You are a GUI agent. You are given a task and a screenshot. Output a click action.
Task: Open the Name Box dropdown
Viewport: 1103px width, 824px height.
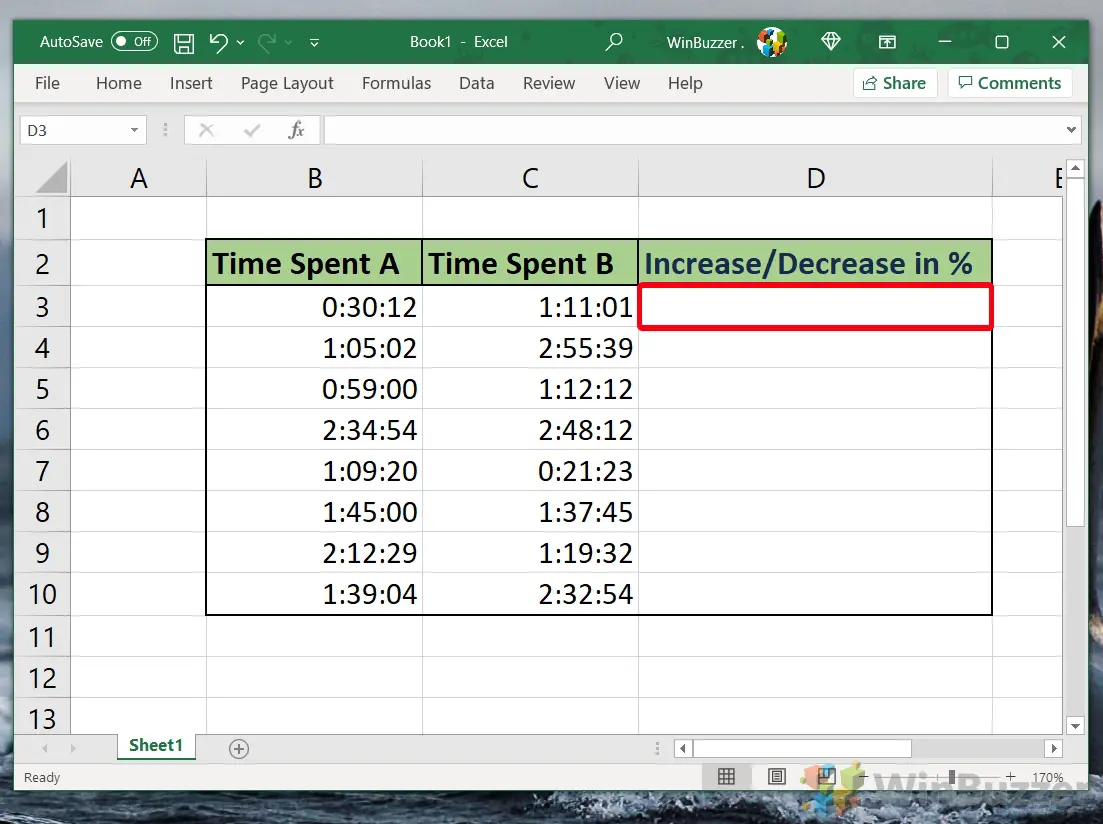coord(136,130)
